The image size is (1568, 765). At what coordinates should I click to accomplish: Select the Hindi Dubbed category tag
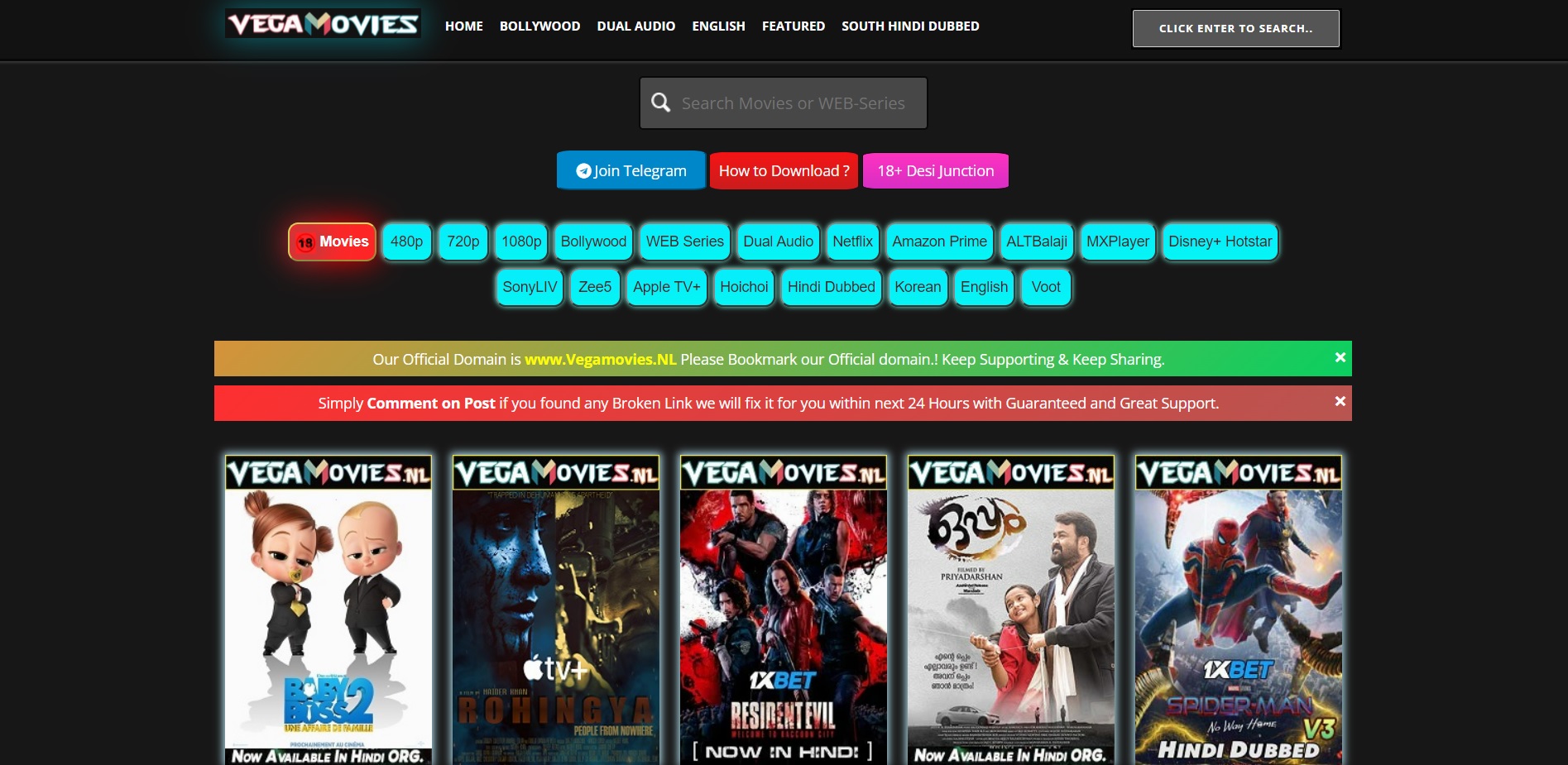(x=831, y=287)
